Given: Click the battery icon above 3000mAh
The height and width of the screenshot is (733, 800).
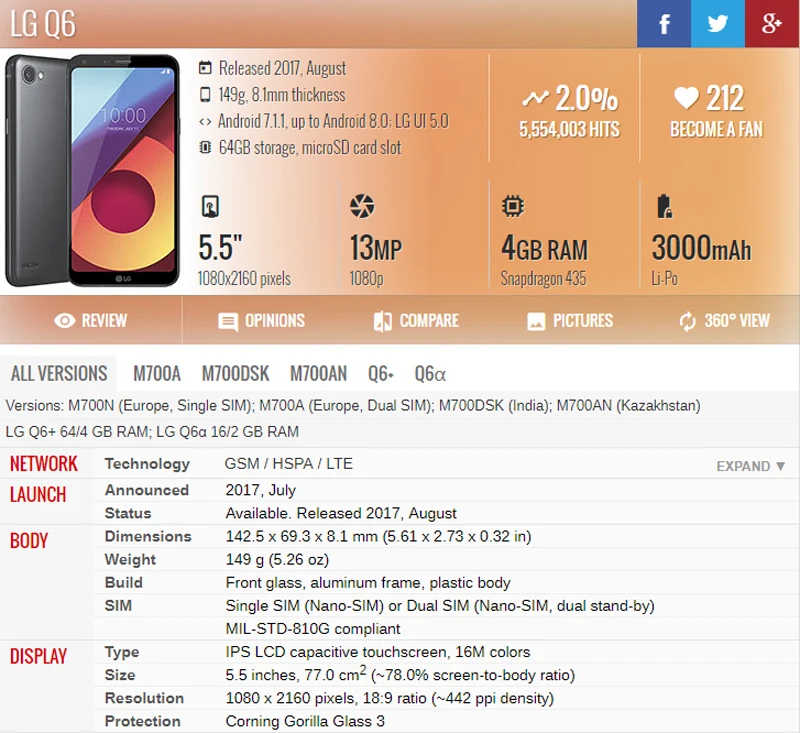Looking at the screenshot, I should pyautogui.click(x=663, y=206).
